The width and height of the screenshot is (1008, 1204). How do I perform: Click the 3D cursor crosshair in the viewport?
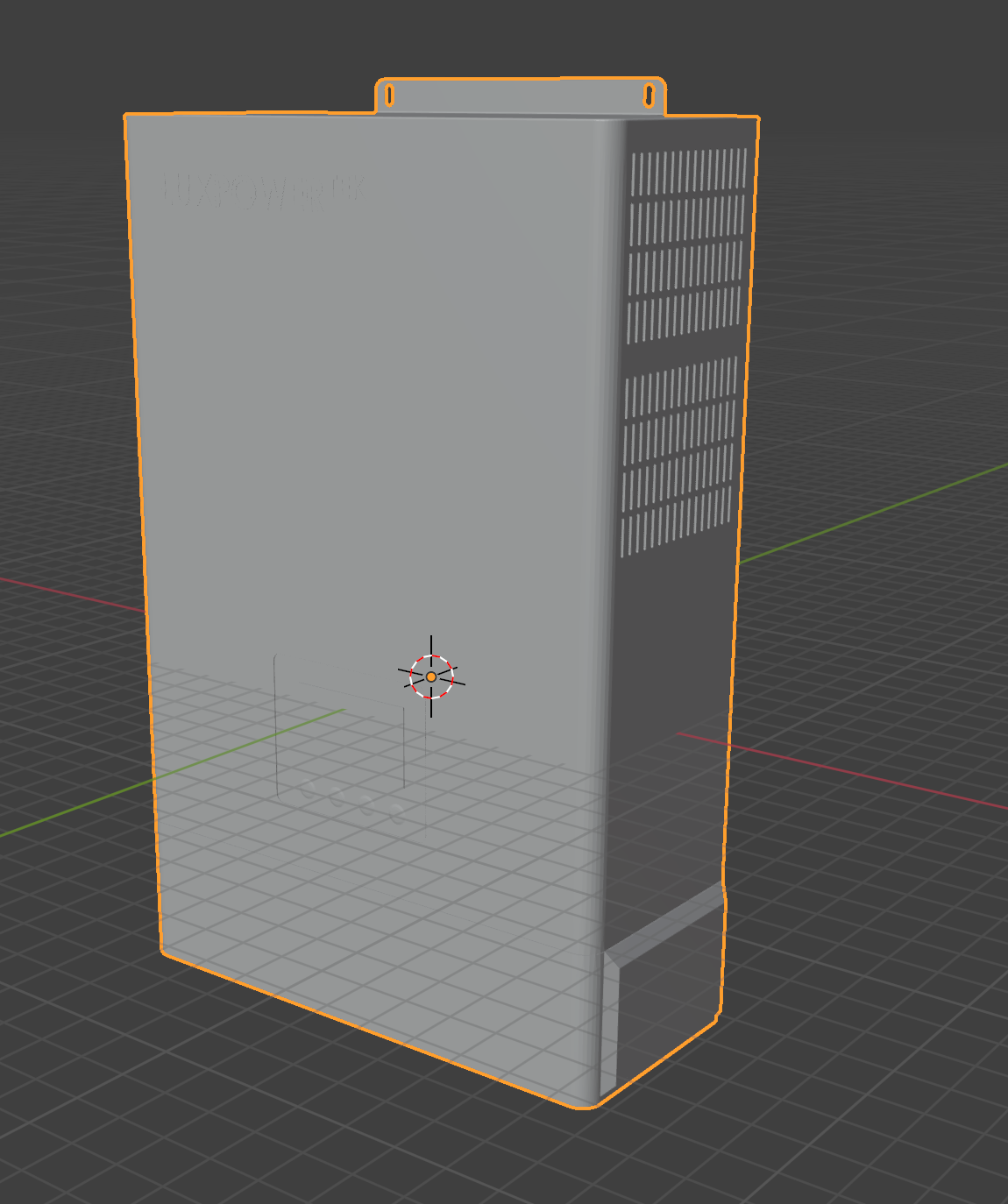tap(431, 676)
